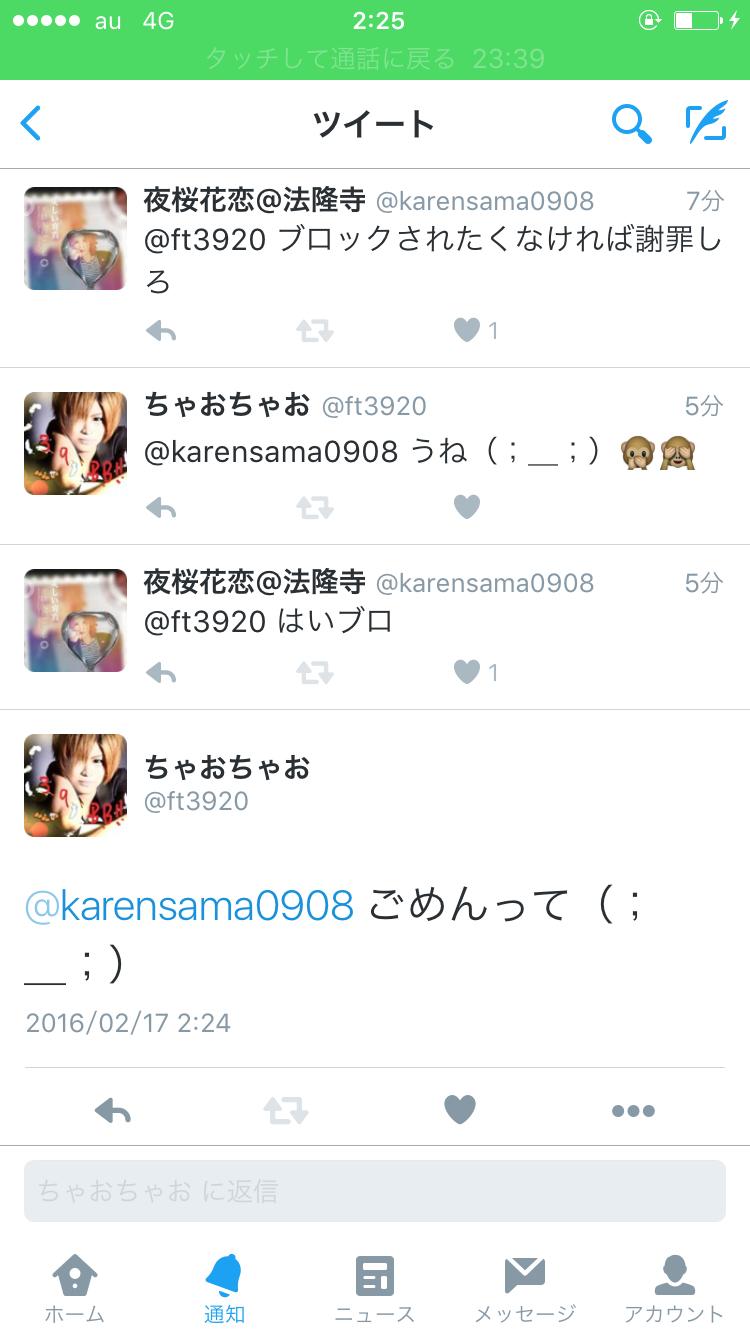
Task: Compose new tweet with quill icon
Action: [706, 123]
